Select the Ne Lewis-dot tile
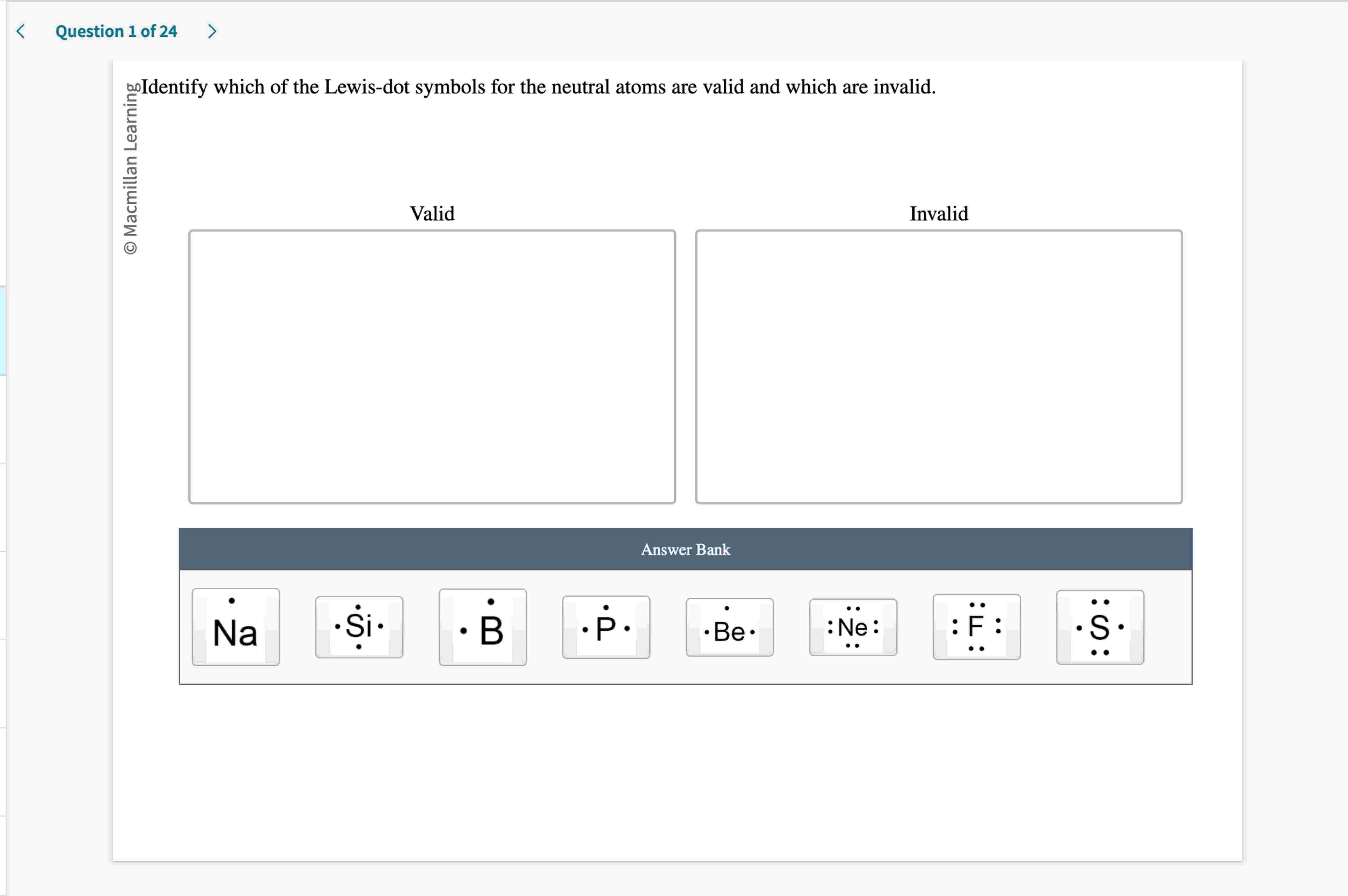This screenshot has width=1348, height=896. [852, 628]
